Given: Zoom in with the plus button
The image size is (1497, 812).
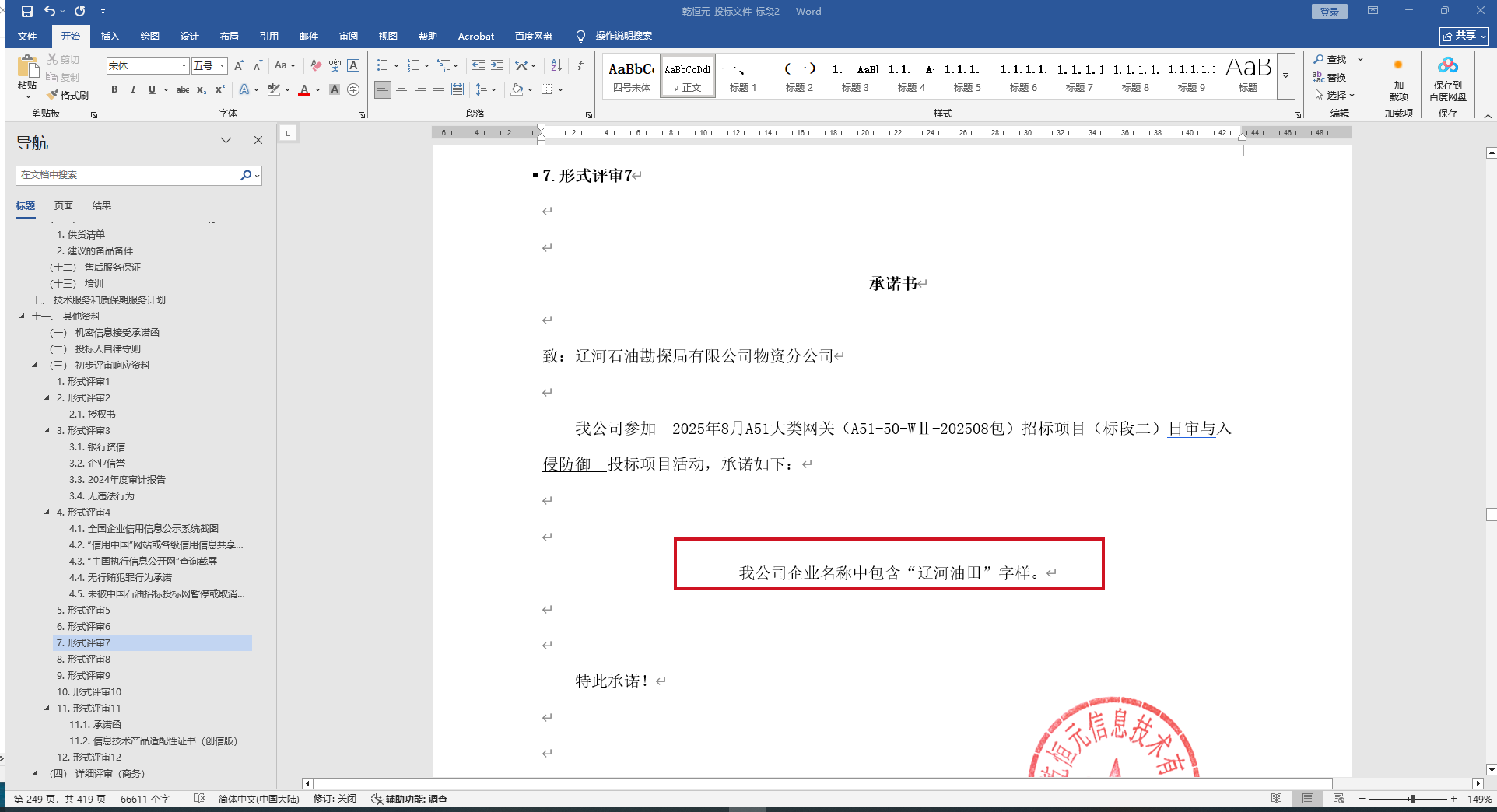Looking at the screenshot, I should 1453,799.
